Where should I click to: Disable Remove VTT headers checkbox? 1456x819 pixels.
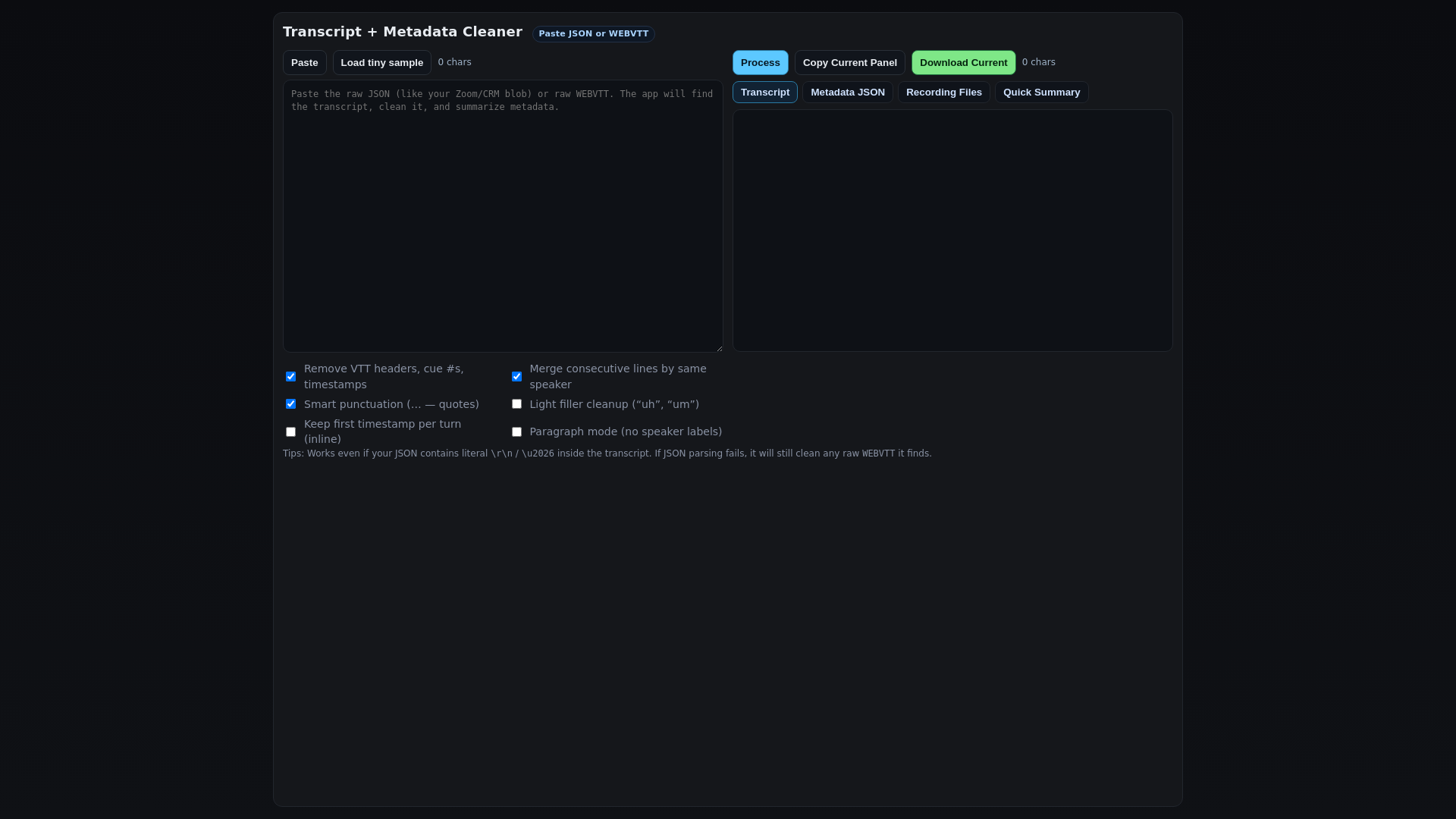290,377
